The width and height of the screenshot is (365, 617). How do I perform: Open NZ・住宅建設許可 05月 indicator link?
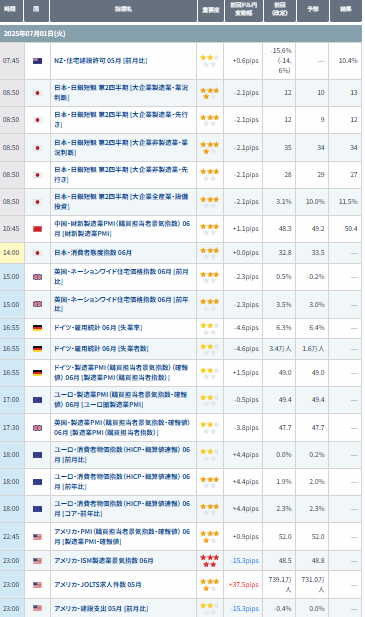click(101, 61)
